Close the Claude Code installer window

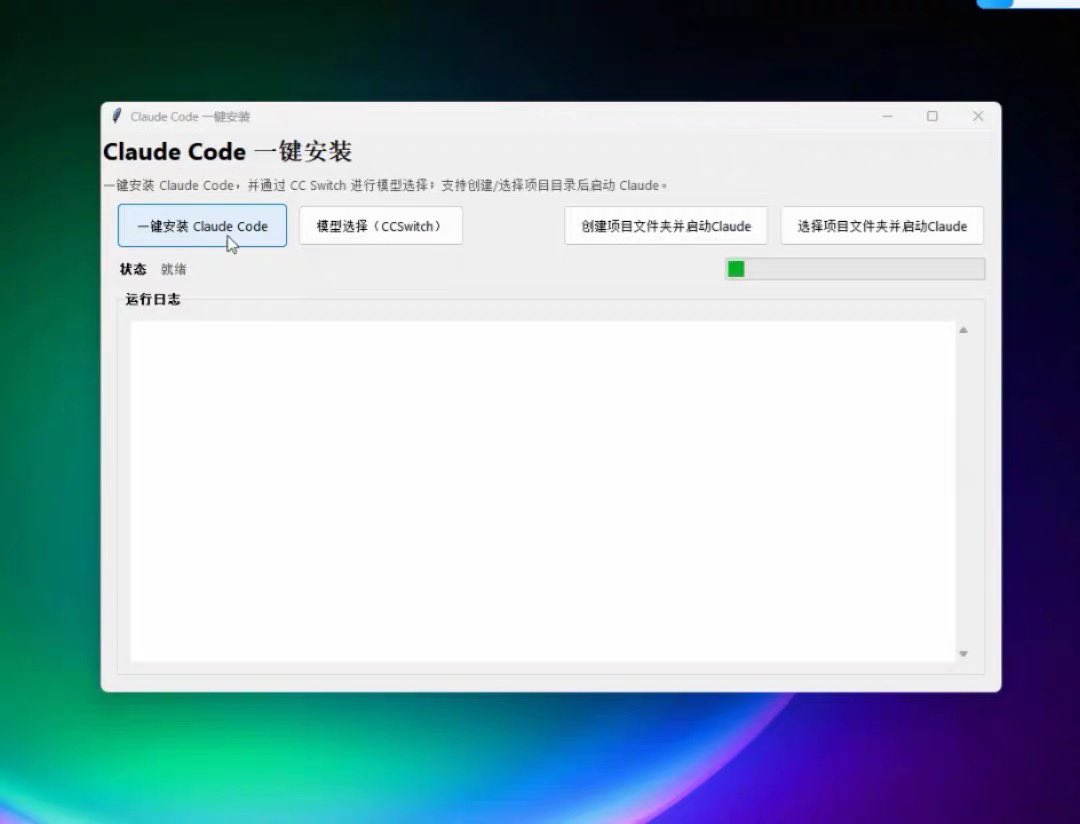click(978, 116)
